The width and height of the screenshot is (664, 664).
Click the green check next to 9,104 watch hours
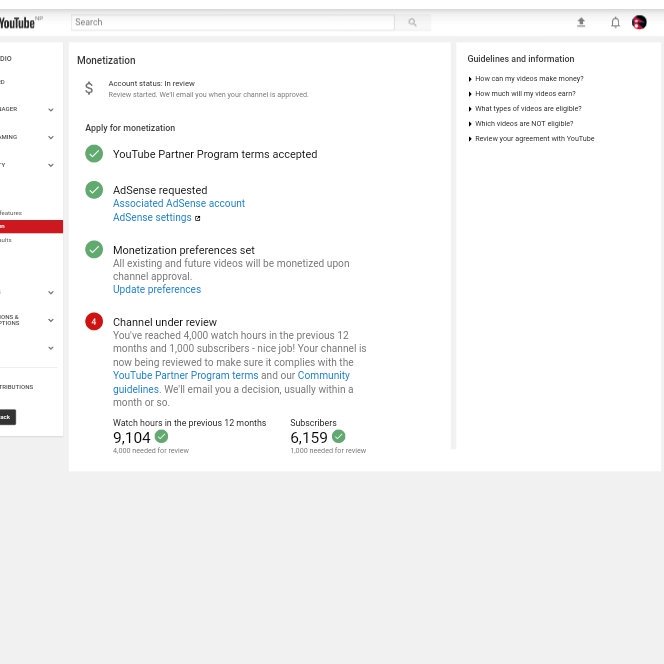coord(161,436)
